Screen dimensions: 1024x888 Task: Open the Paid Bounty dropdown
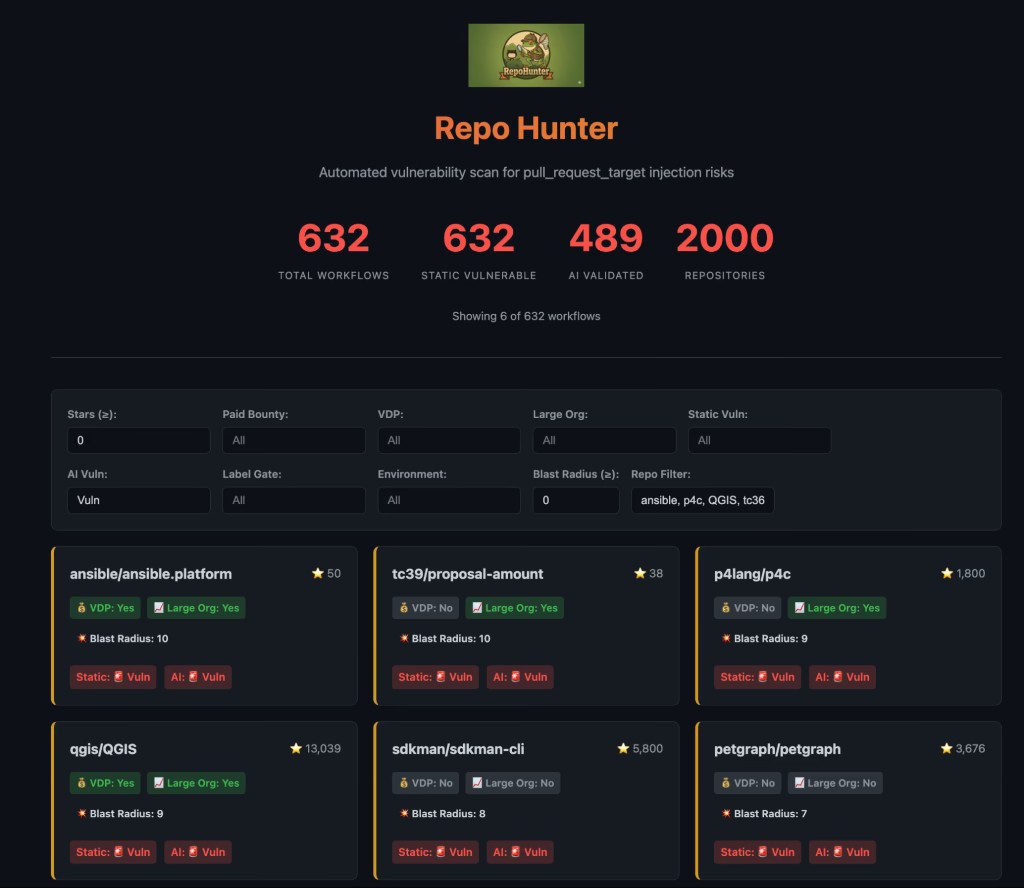coord(293,440)
